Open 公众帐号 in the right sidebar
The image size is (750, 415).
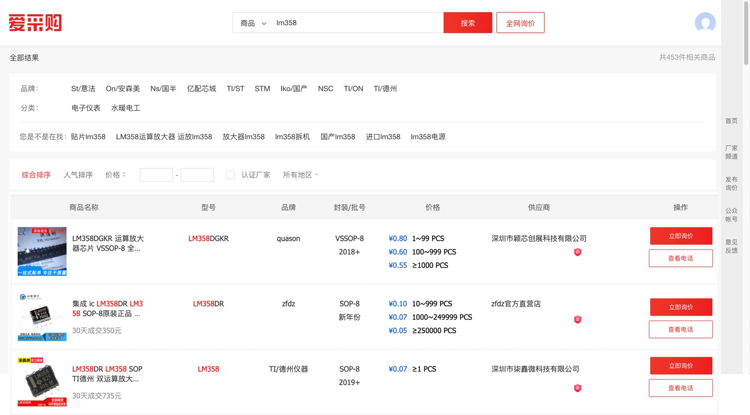pyautogui.click(x=731, y=215)
